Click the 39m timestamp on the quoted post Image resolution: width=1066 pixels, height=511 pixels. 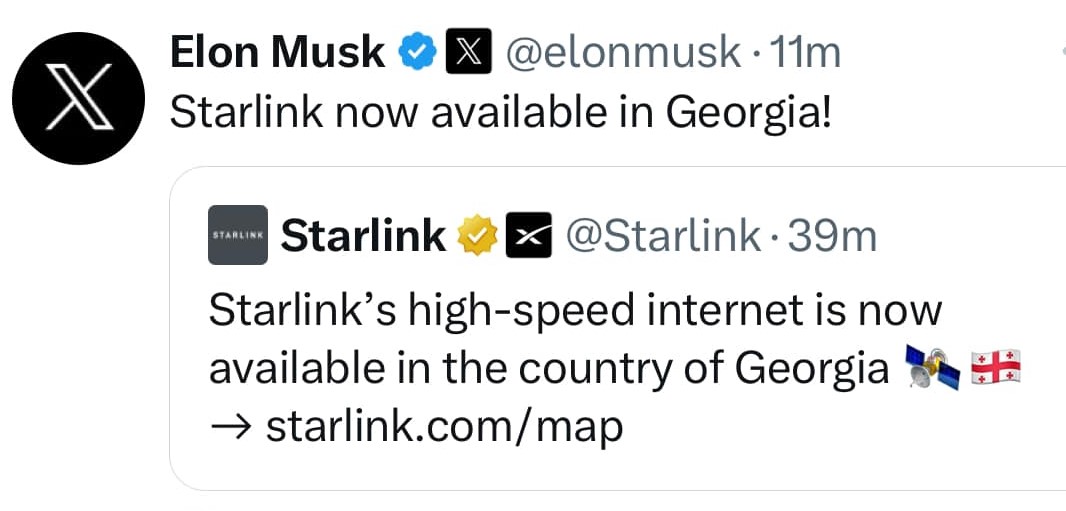pos(832,236)
